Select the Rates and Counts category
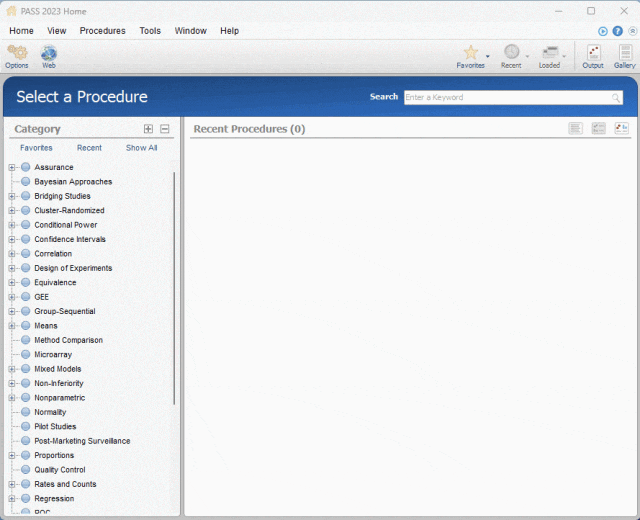This screenshot has width=640, height=520. (65, 484)
